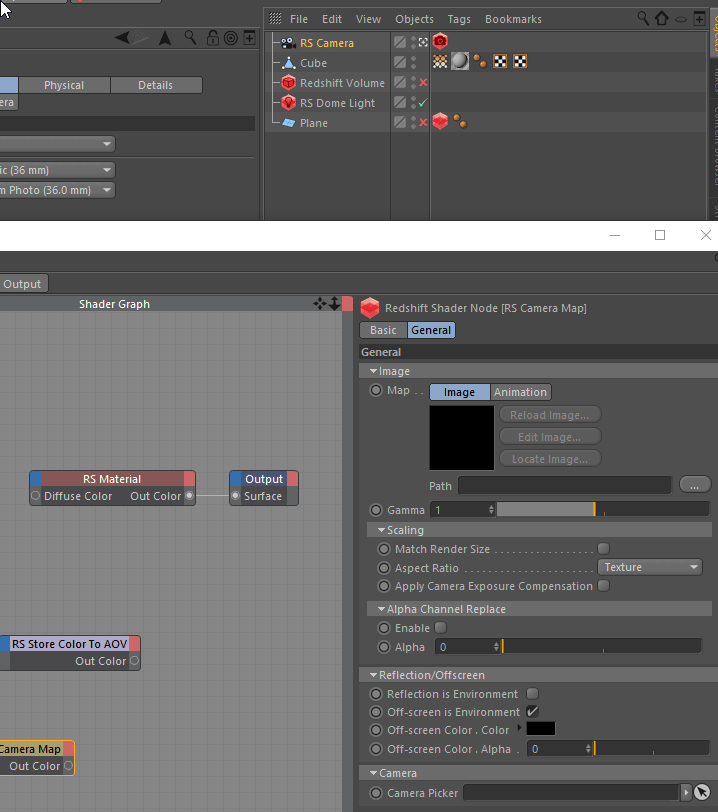The image size is (718, 812).
Task: Click the Cube's grey sphere material tag
Action: point(459,62)
